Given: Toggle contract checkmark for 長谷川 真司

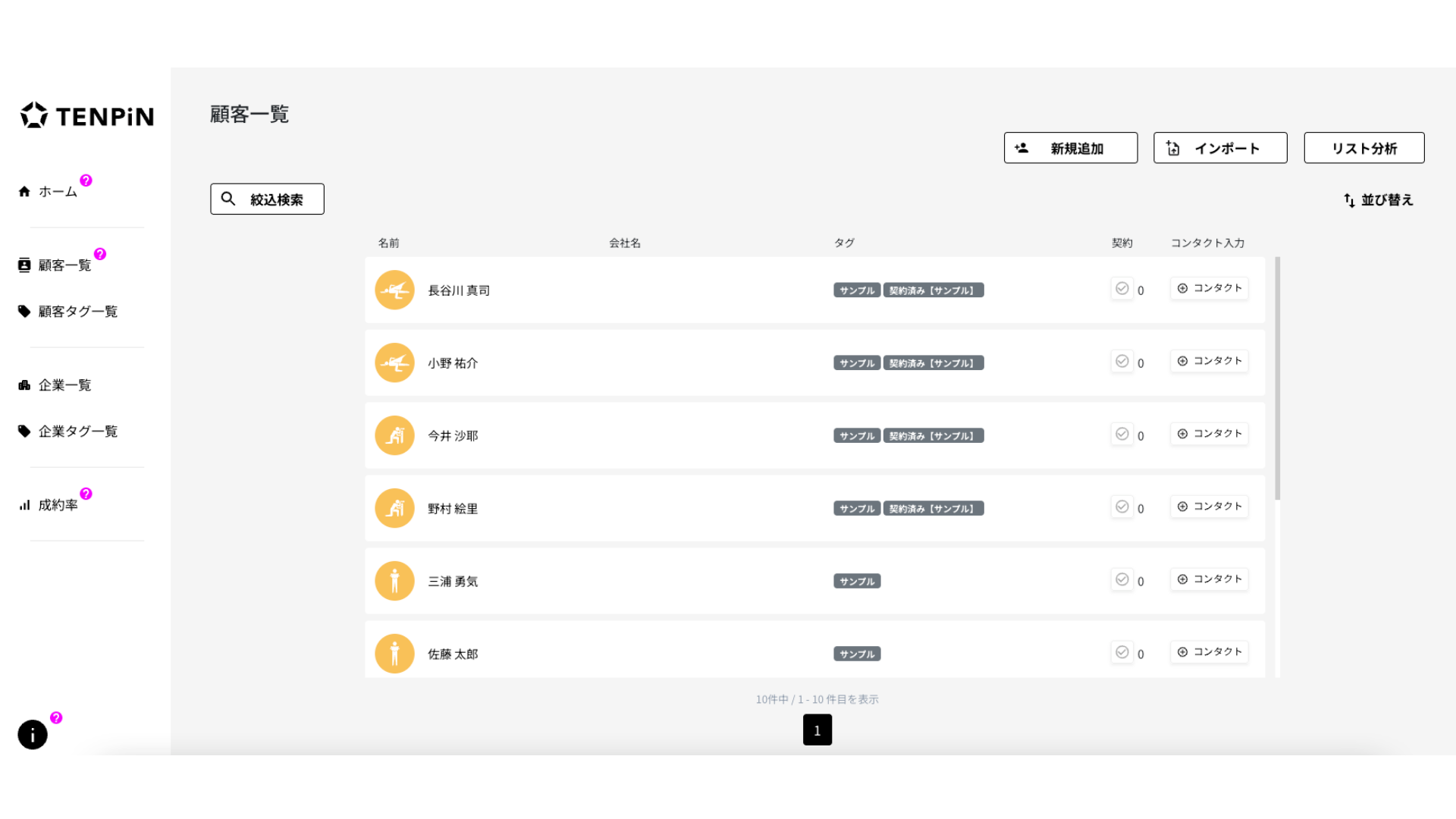Looking at the screenshot, I should (1122, 289).
